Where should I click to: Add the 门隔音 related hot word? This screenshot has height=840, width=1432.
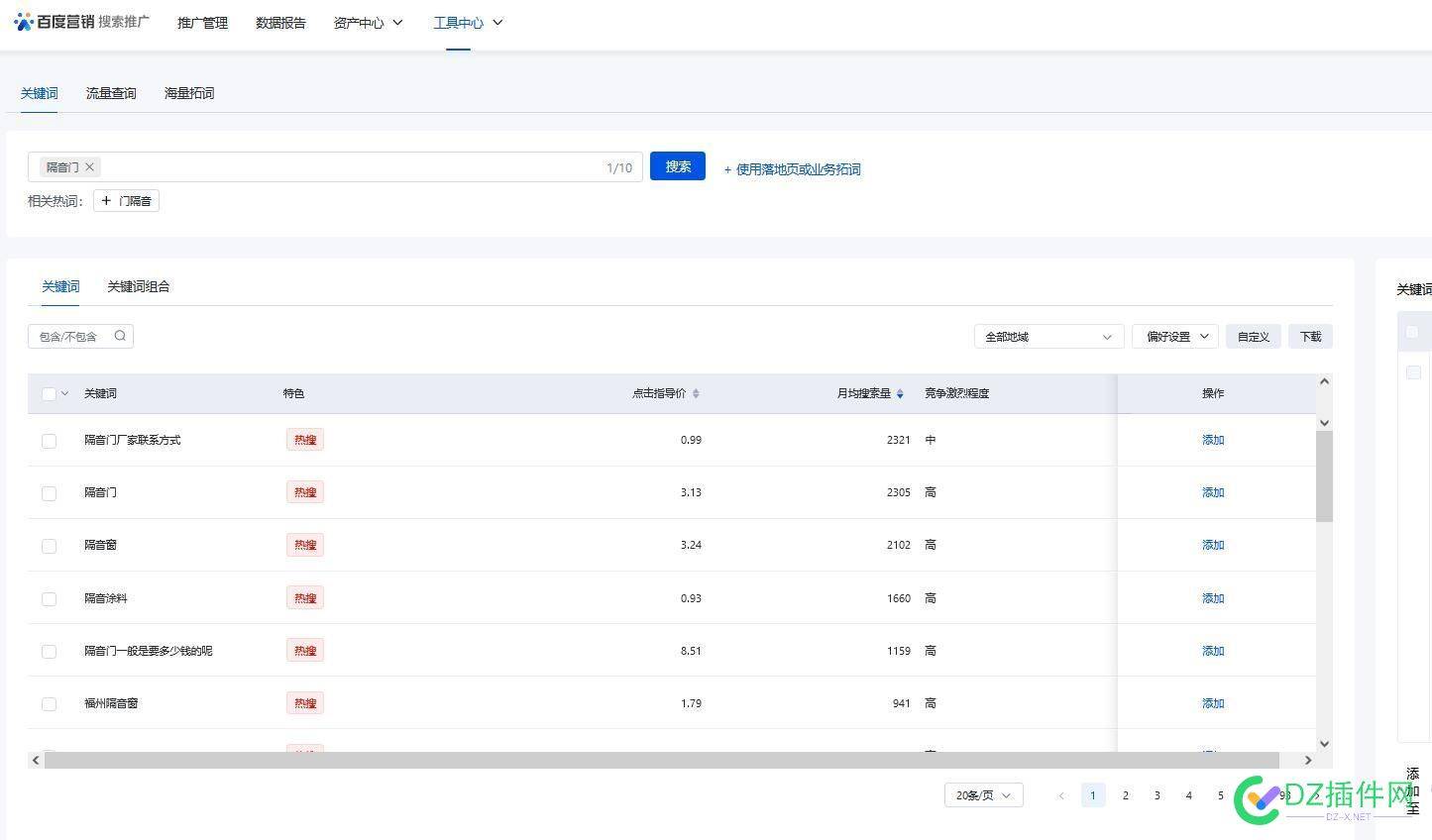[126, 201]
